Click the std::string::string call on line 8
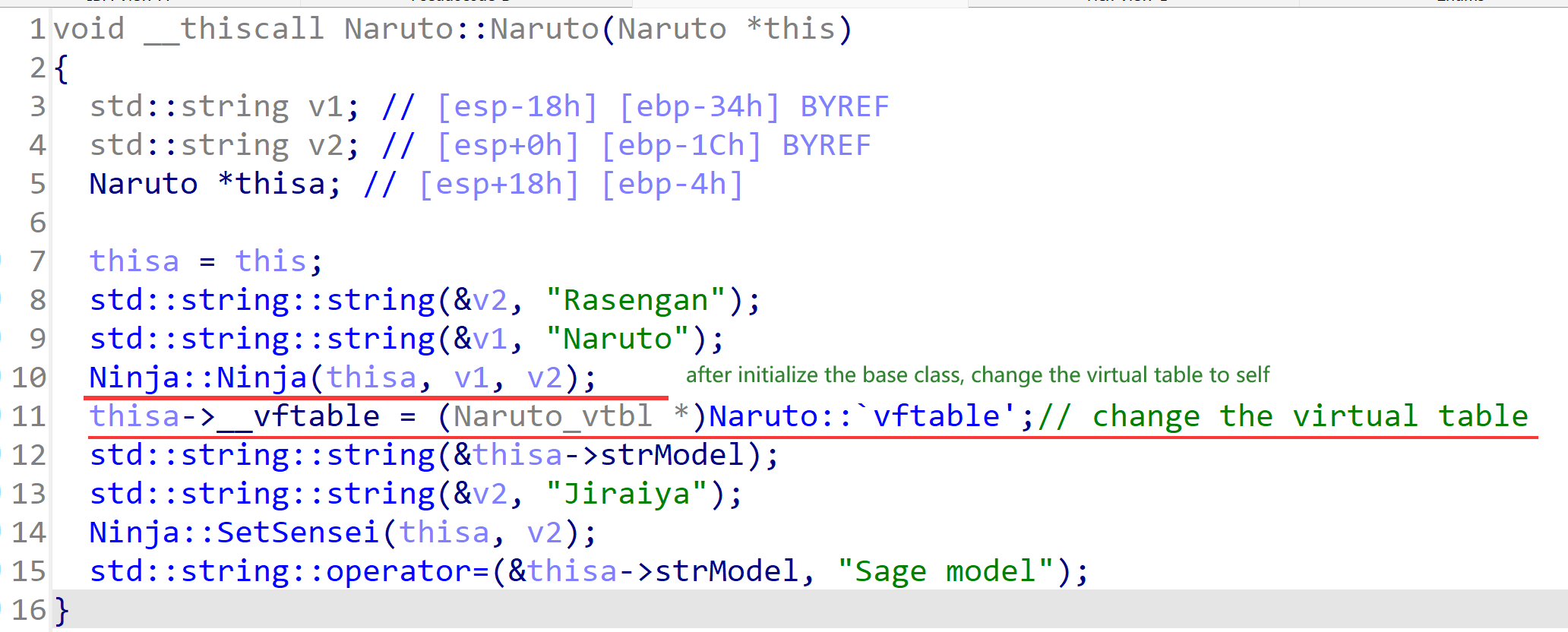 coord(262,300)
